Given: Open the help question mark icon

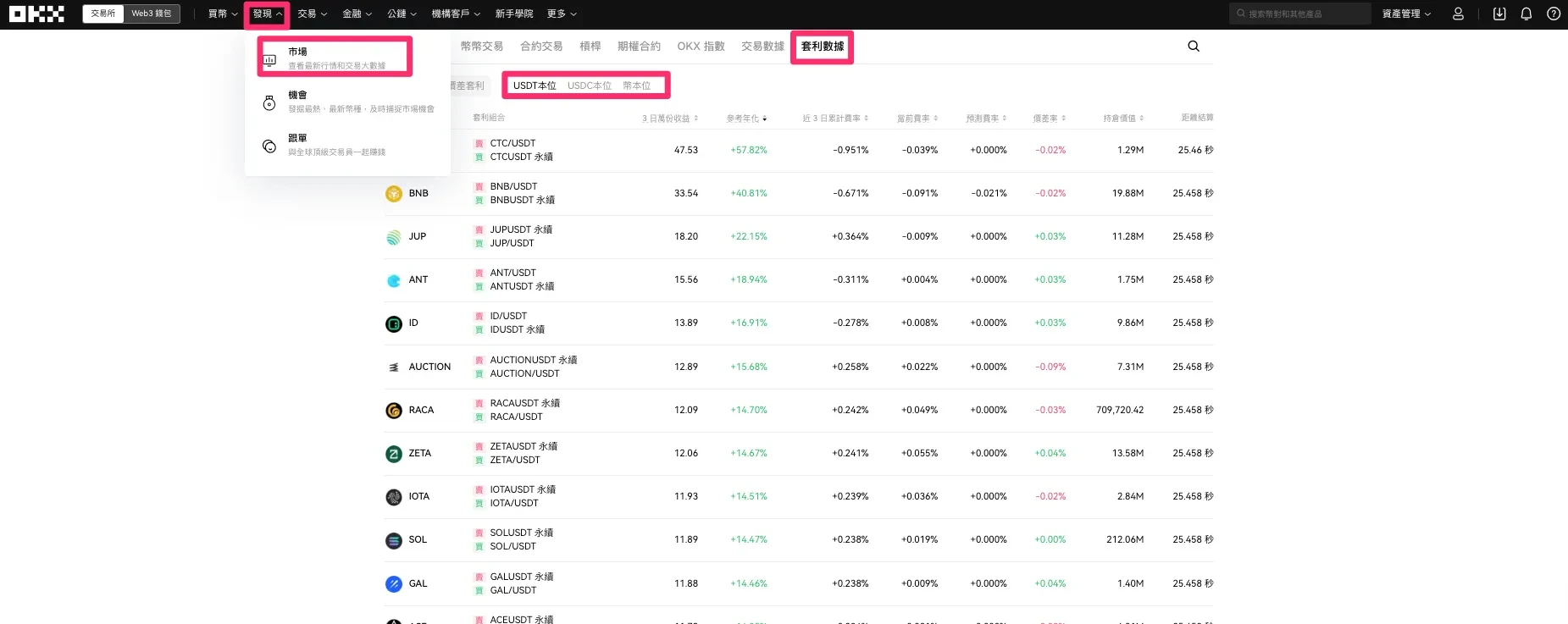Looking at the screenshot, I should click(x=1554, y=14).
